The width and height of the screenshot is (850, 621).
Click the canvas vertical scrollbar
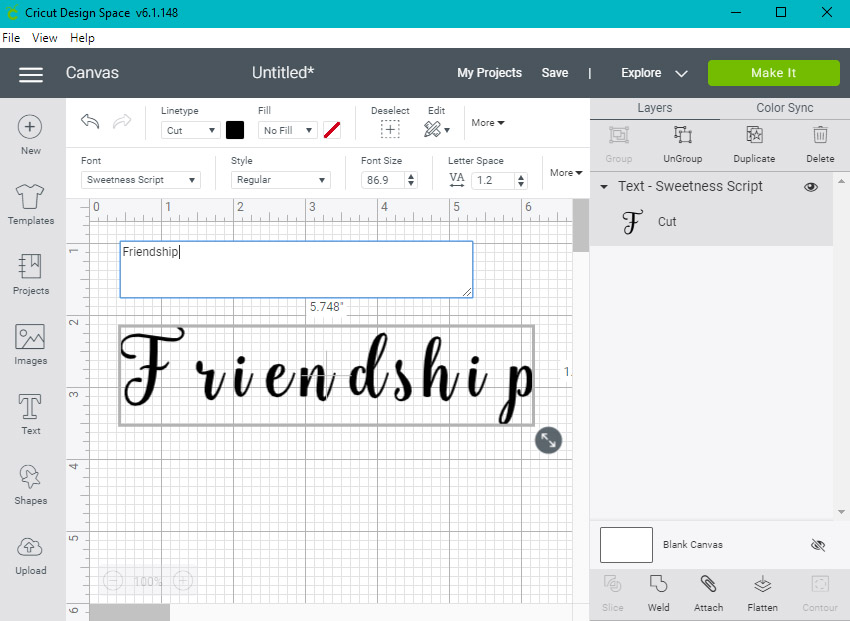tap(581, 225)
